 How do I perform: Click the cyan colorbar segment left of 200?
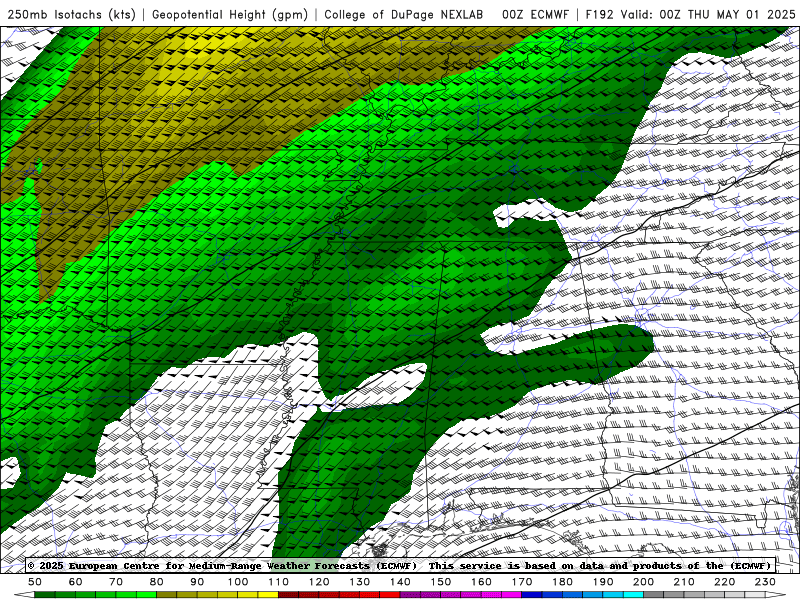(x=633, y=595)
